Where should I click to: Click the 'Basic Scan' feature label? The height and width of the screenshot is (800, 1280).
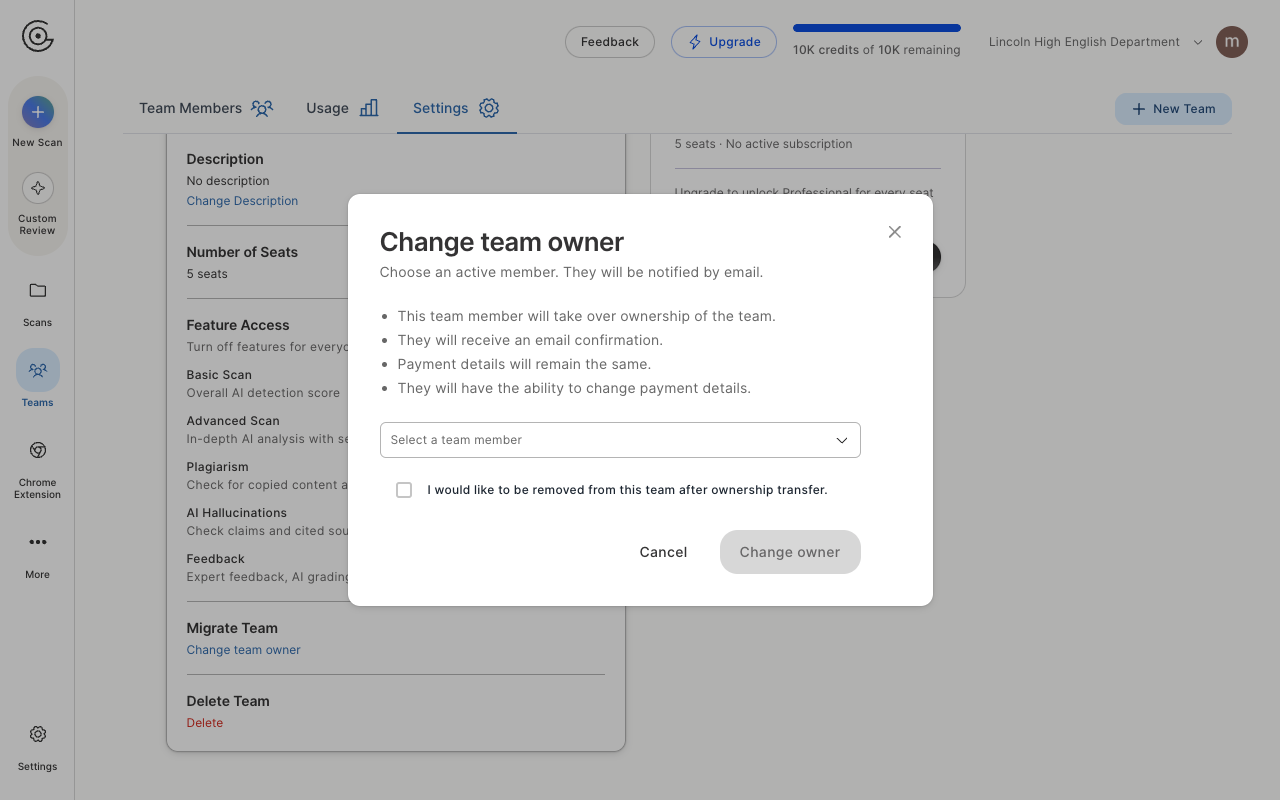pos(219,375)
